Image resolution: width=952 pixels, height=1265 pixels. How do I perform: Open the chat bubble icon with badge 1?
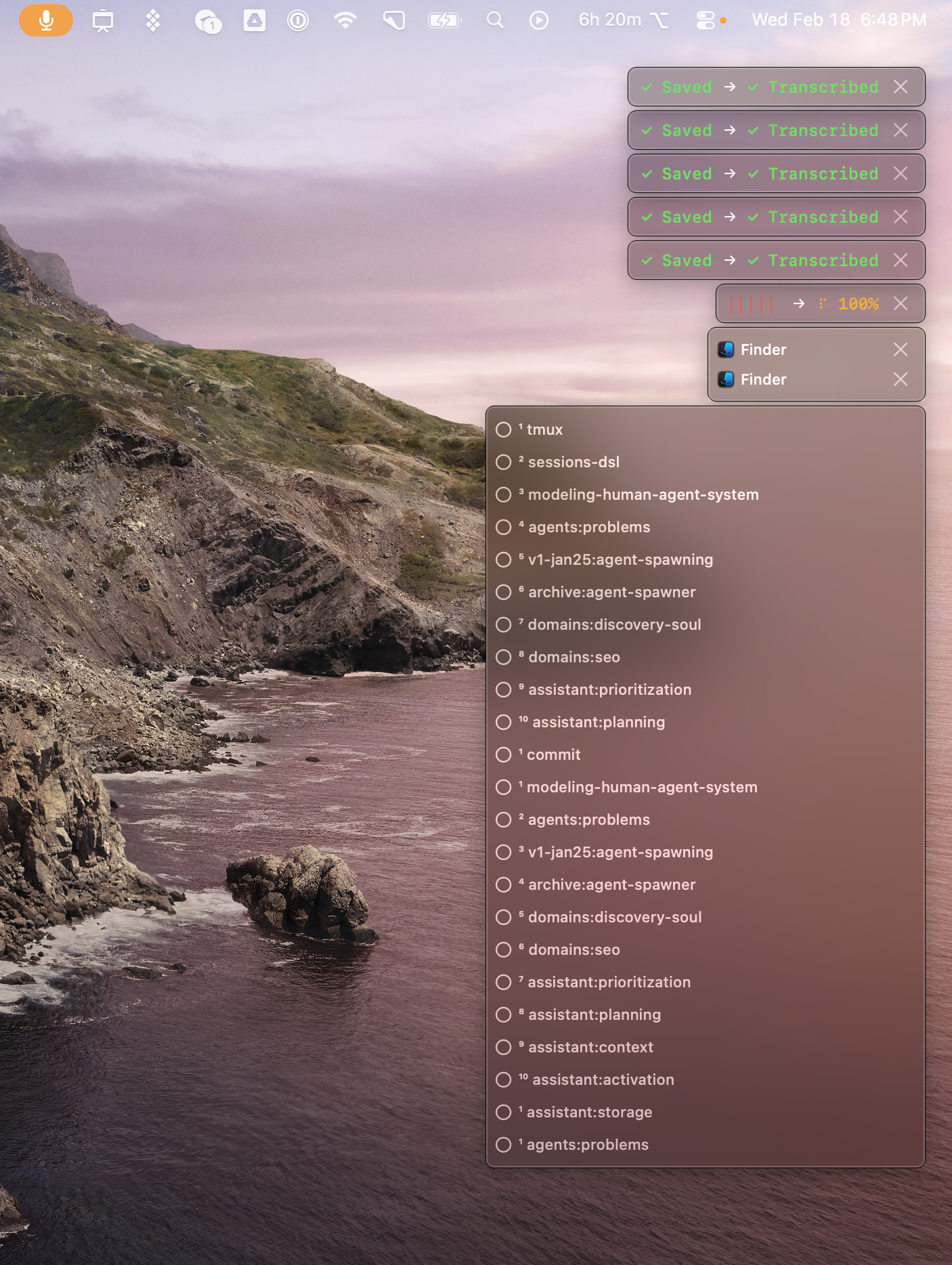(208, 22)
